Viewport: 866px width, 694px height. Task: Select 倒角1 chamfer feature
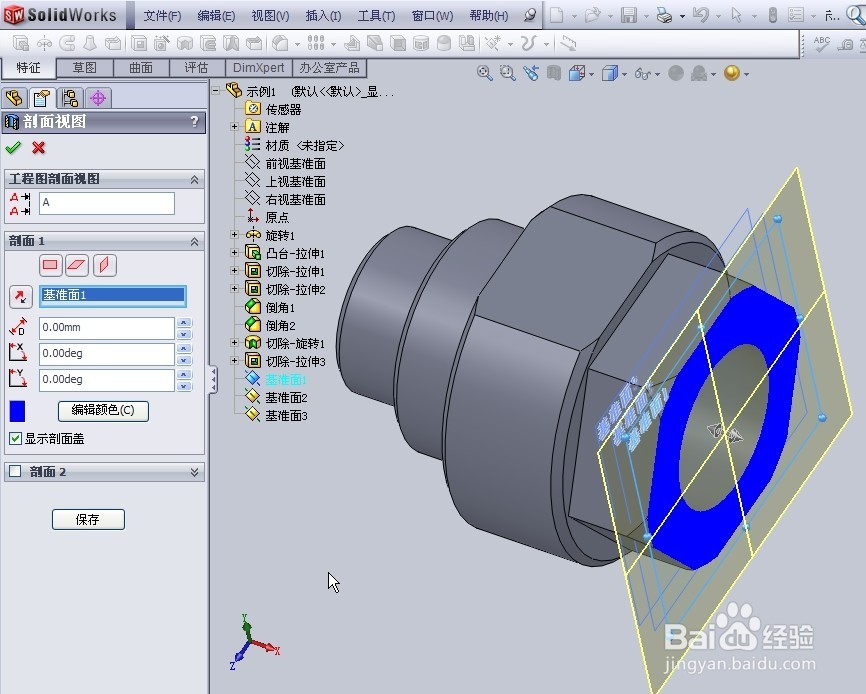pyautogui.click(x=280, y=308)
